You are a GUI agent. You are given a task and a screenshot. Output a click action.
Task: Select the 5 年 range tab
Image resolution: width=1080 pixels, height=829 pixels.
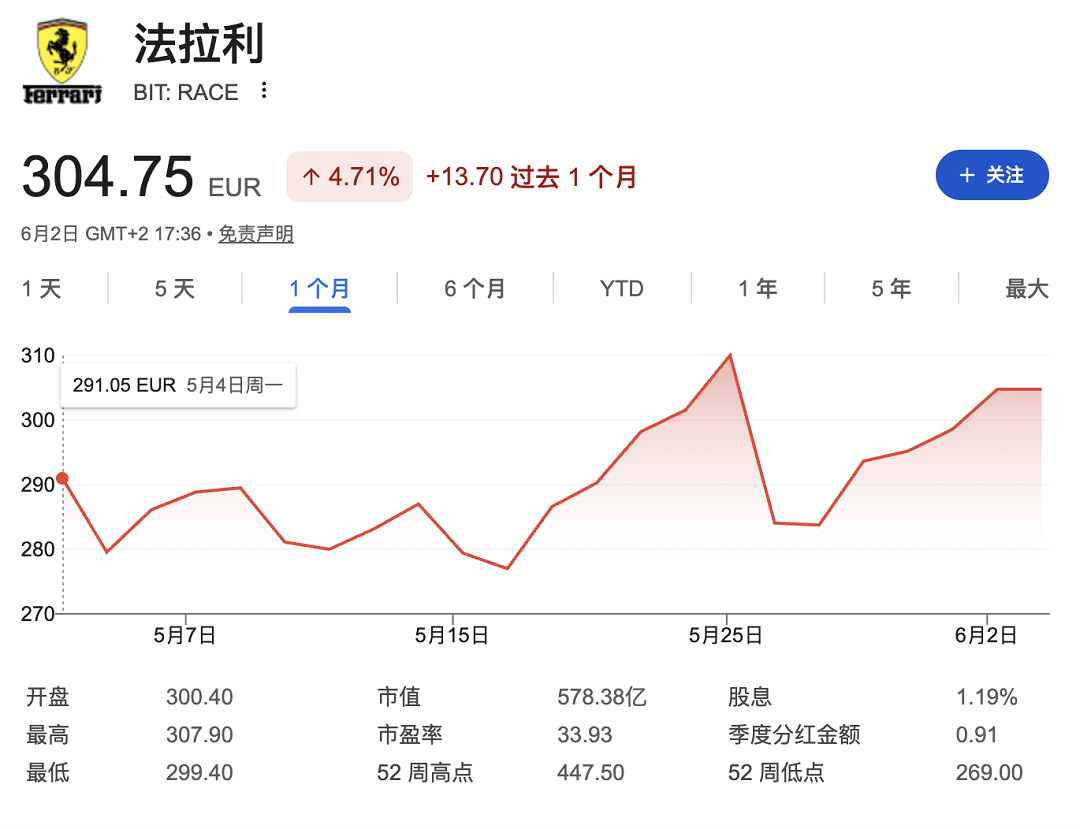891,288
